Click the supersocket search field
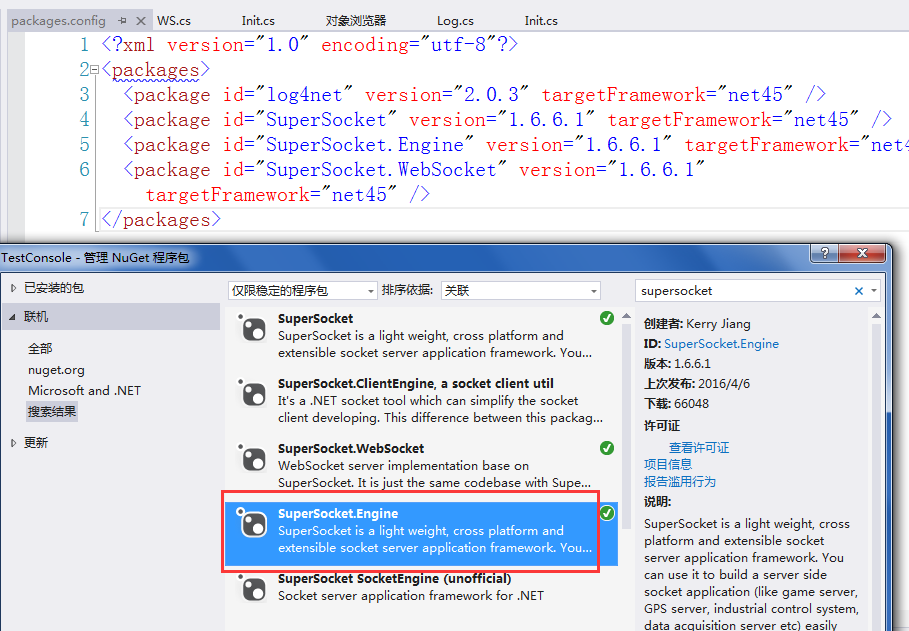The height and width of the screenshot is (631, 909). pyautogui.click(x=745, y=291)
